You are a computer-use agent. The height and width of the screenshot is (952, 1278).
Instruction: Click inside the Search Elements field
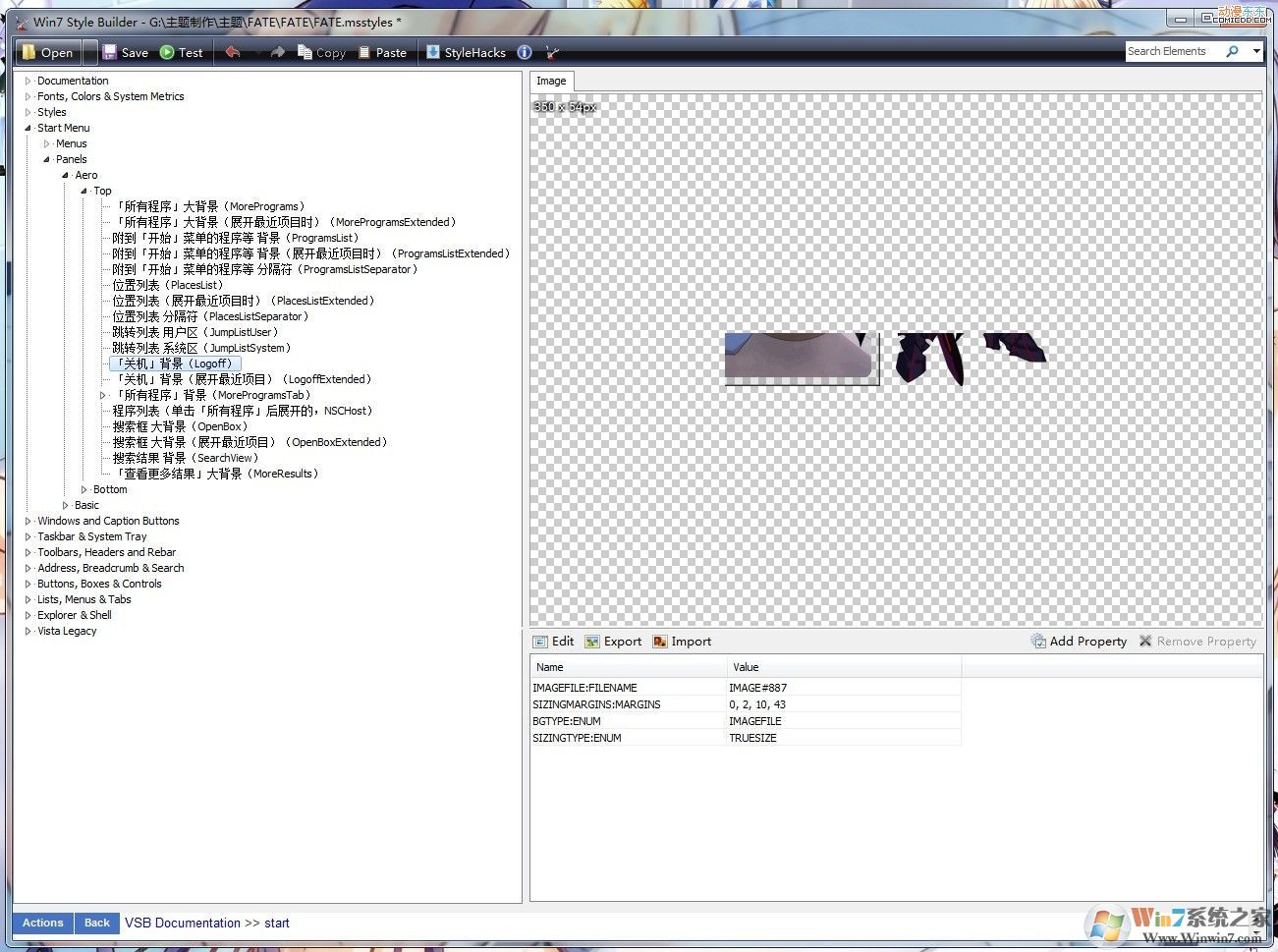click(1179, 50)
